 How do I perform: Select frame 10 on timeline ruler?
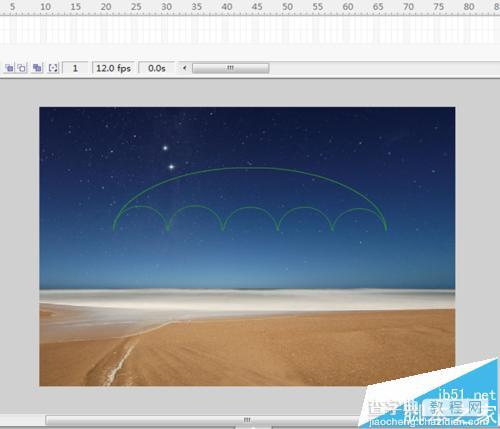coord(45,7)
